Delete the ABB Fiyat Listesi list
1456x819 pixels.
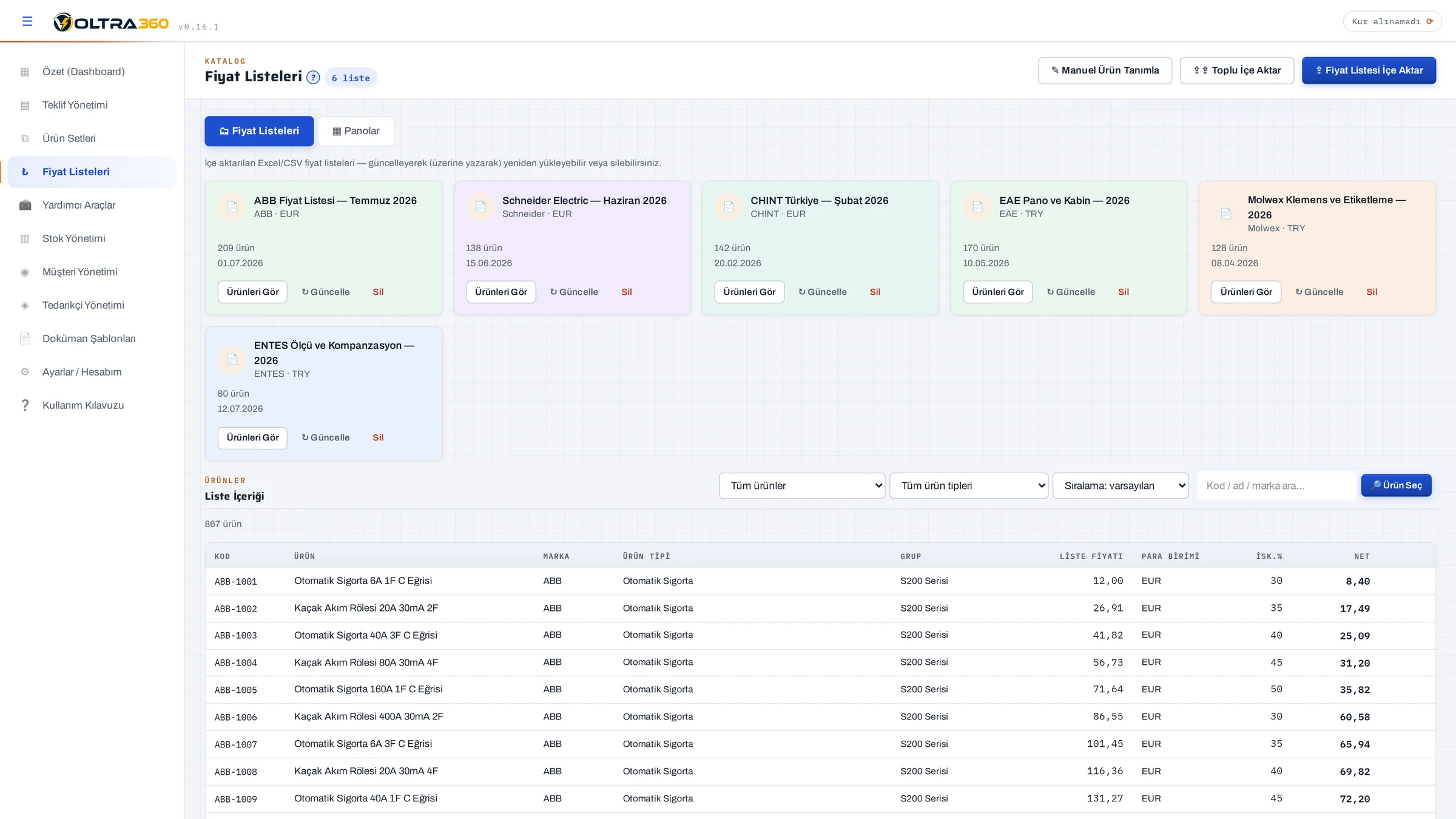(378, 292)
